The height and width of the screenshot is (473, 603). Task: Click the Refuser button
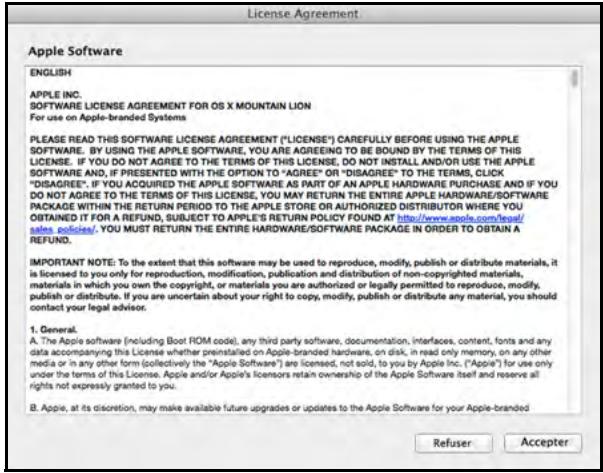[453, 443]
